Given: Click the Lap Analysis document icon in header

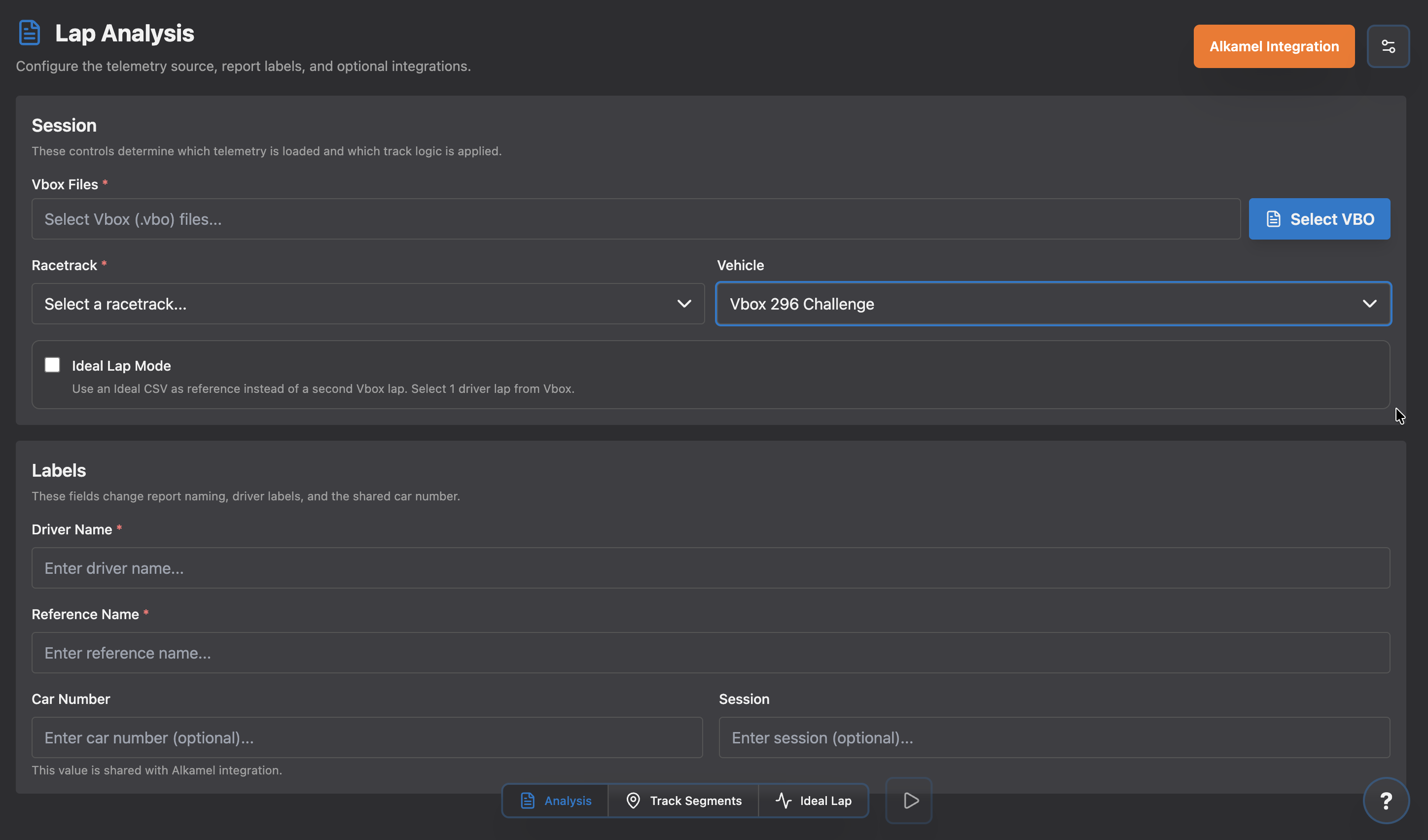Looking at the screenshot, I should point(29,32).
